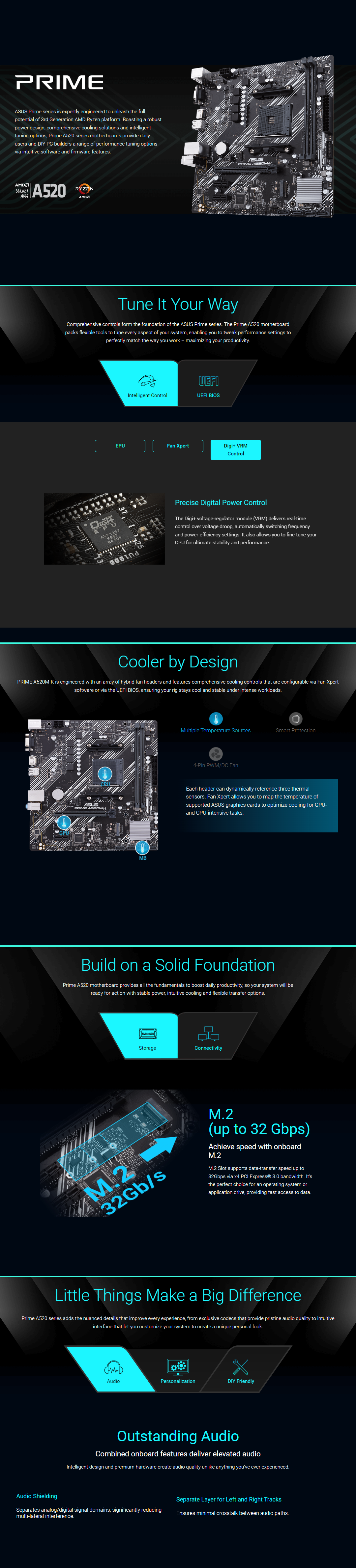Click the NVMe SSD Storage icon

148,1034
